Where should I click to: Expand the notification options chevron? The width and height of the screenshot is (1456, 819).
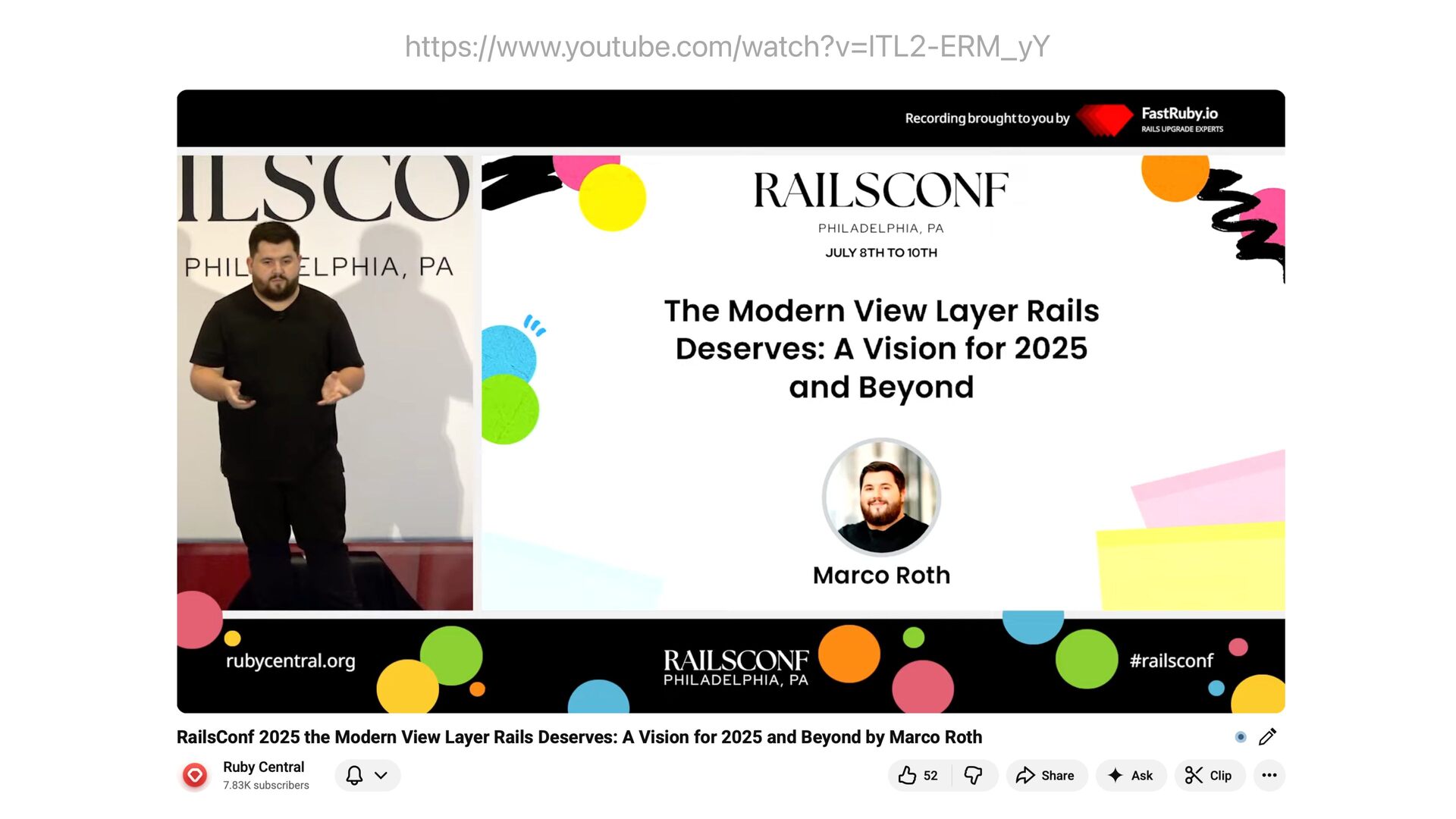click(381, 775)
